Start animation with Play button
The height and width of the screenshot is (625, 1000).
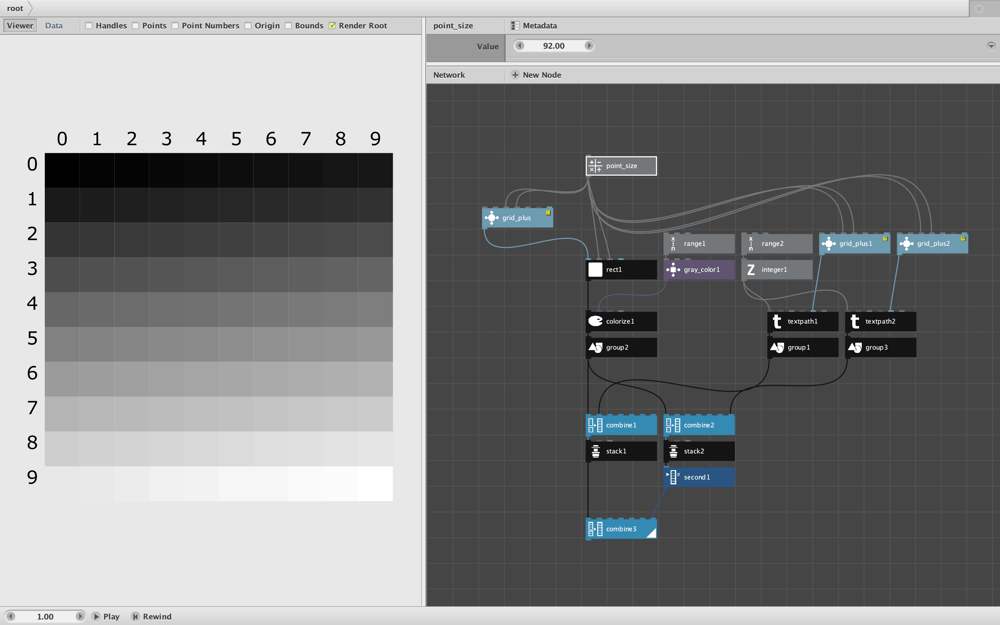point(105,616)
